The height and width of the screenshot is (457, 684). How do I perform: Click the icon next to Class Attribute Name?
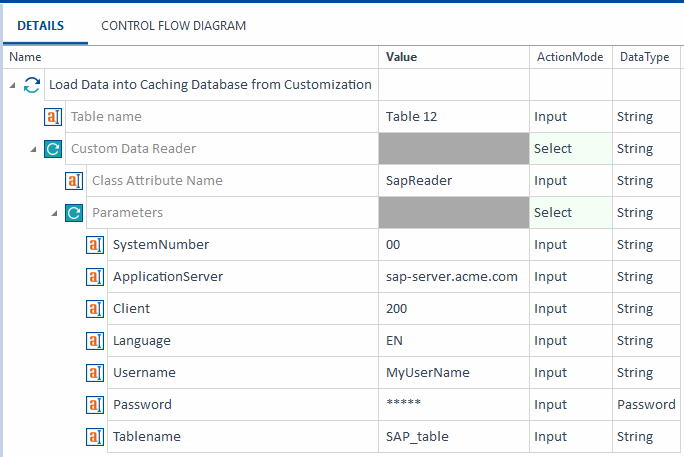click(x=74, y=181)
